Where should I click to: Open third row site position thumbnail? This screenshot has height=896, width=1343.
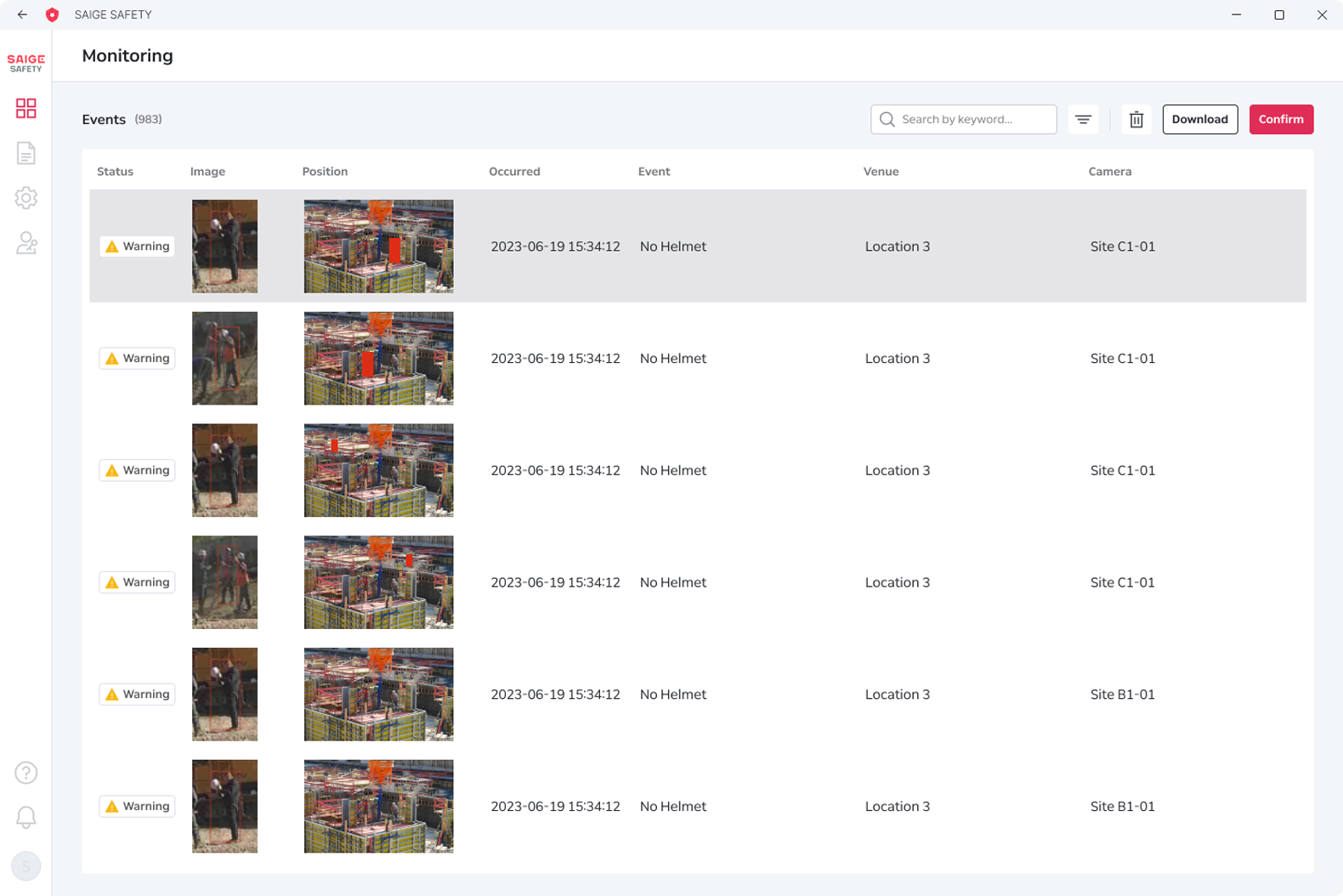378,470
